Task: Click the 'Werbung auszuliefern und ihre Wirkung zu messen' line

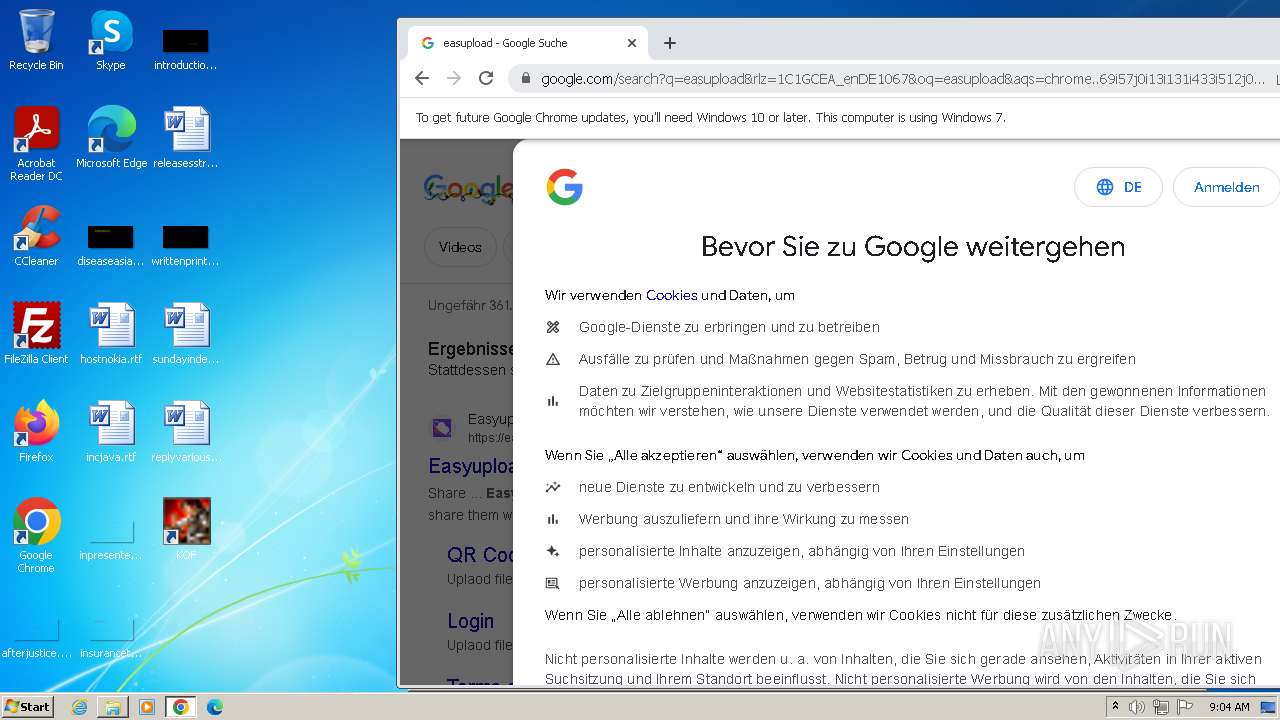Action: 743,519
